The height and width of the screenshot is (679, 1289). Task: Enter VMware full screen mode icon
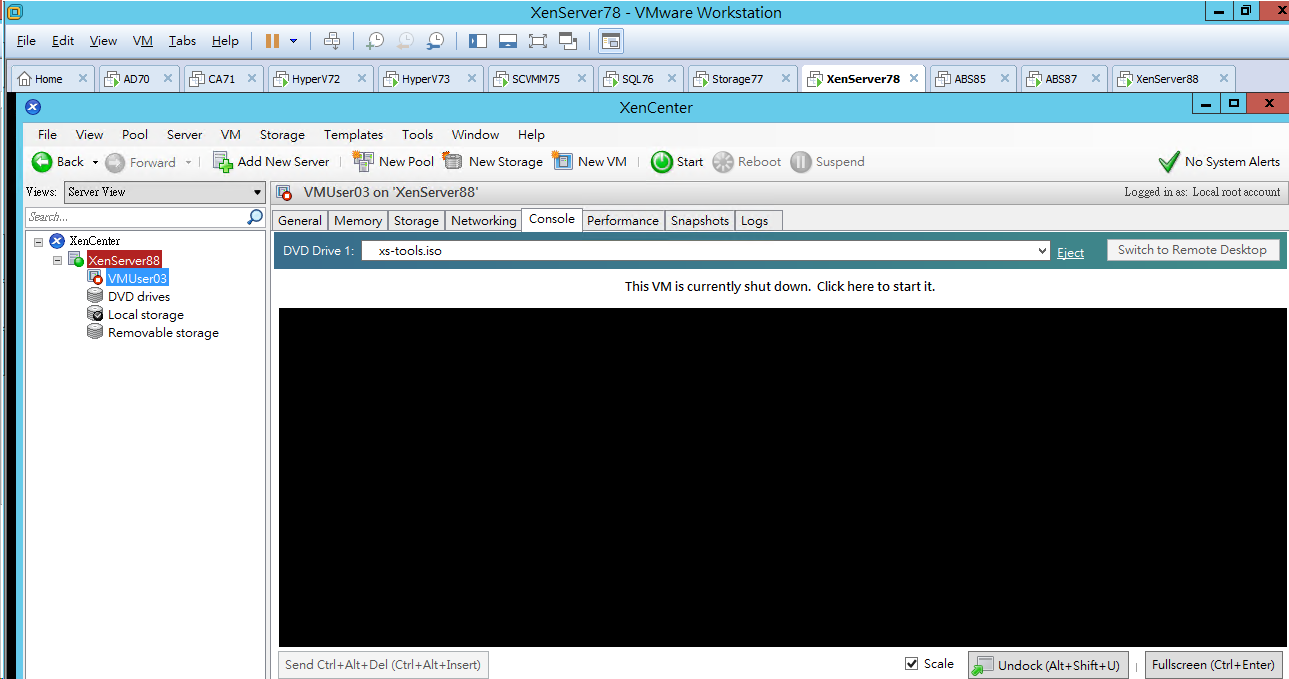[x=537, y=41]
